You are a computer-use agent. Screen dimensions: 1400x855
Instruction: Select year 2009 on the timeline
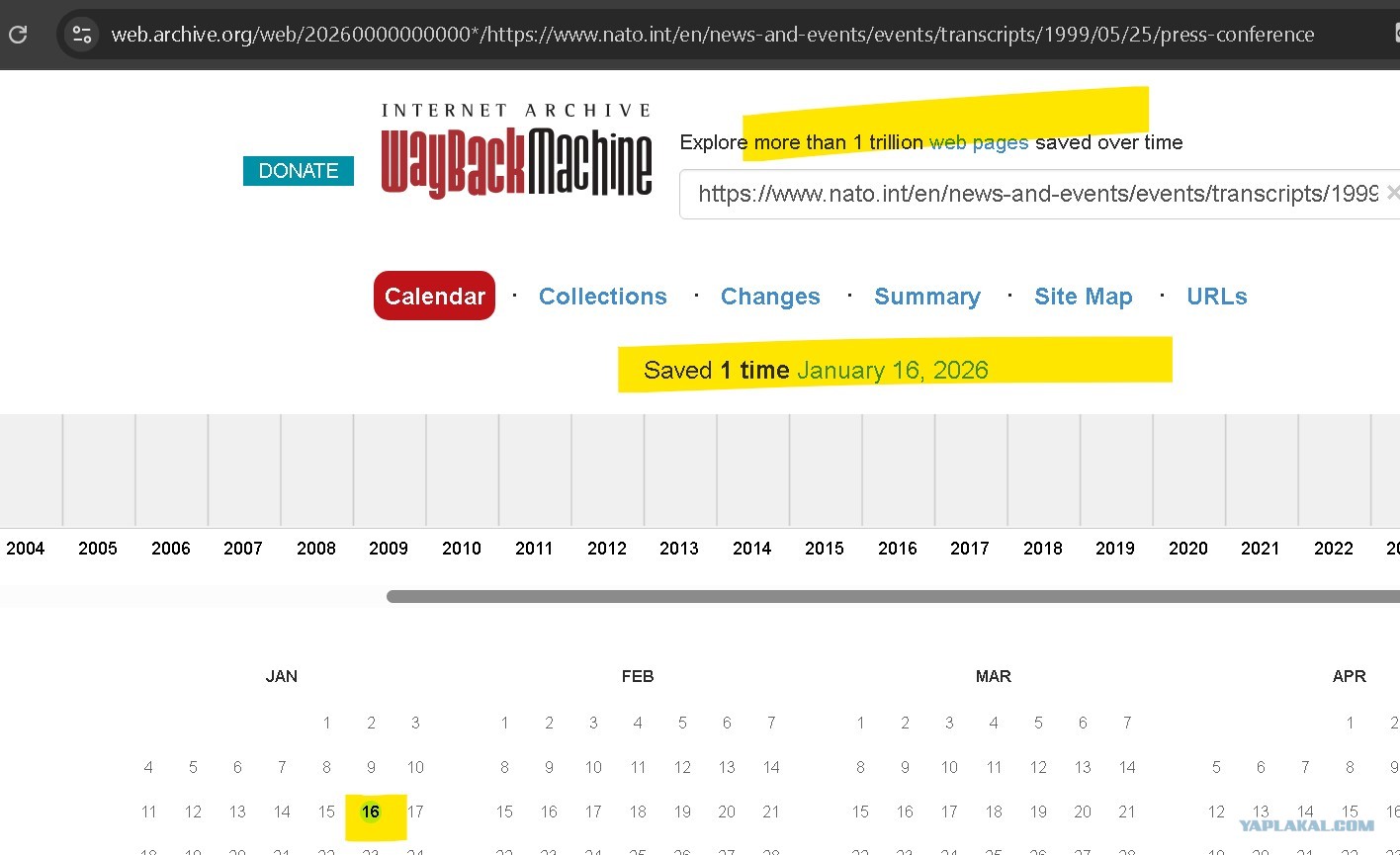(x=389, y=549)
